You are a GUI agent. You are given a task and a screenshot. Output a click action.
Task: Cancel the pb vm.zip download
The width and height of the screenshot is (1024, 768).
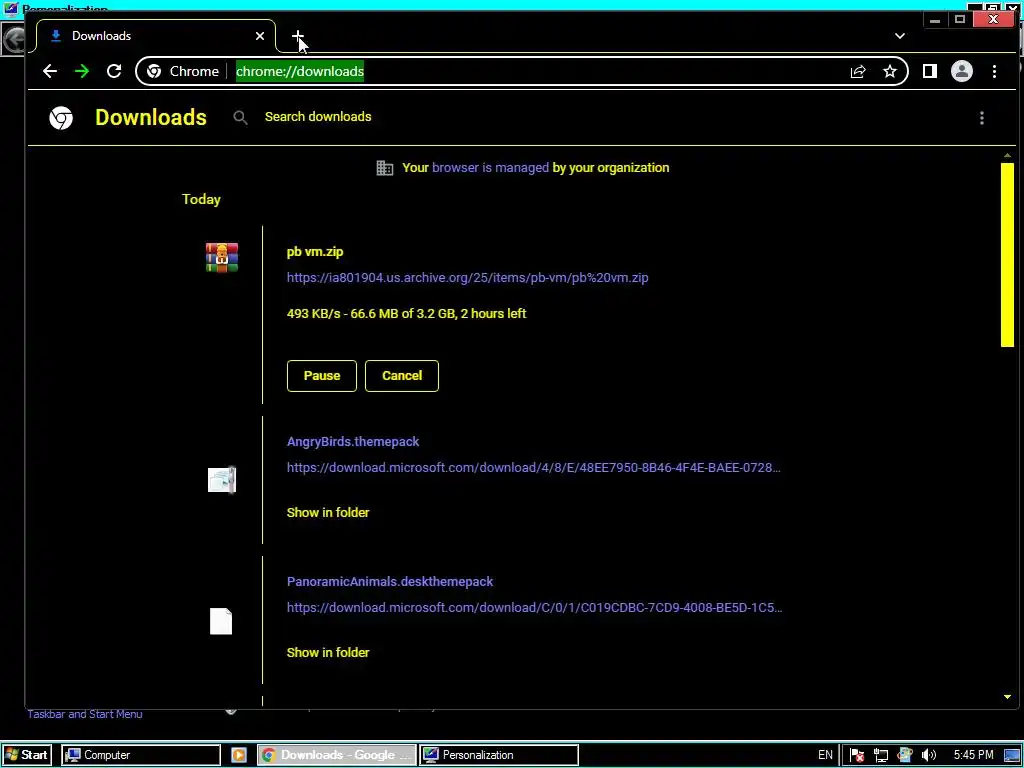pyautogui.click(x=402, y=376)
